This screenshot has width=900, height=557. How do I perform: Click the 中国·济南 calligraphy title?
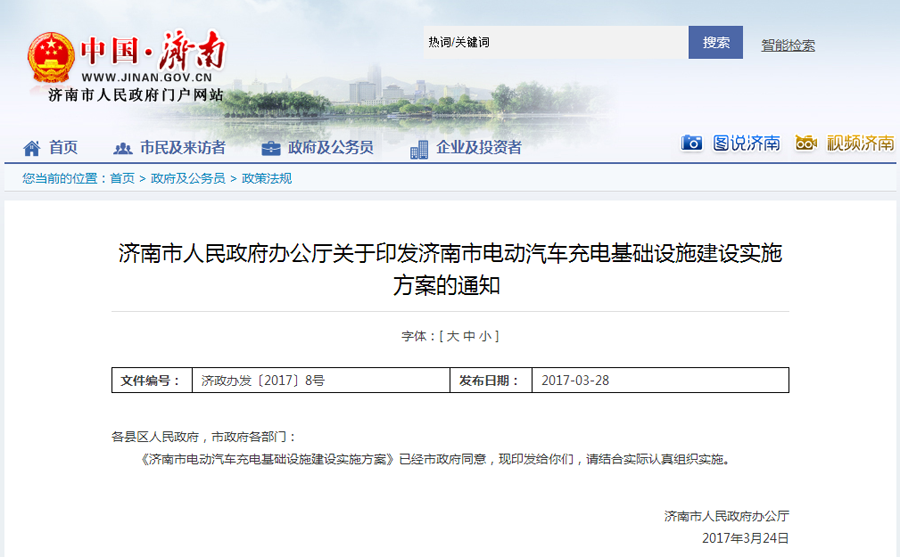coord(153,49)
